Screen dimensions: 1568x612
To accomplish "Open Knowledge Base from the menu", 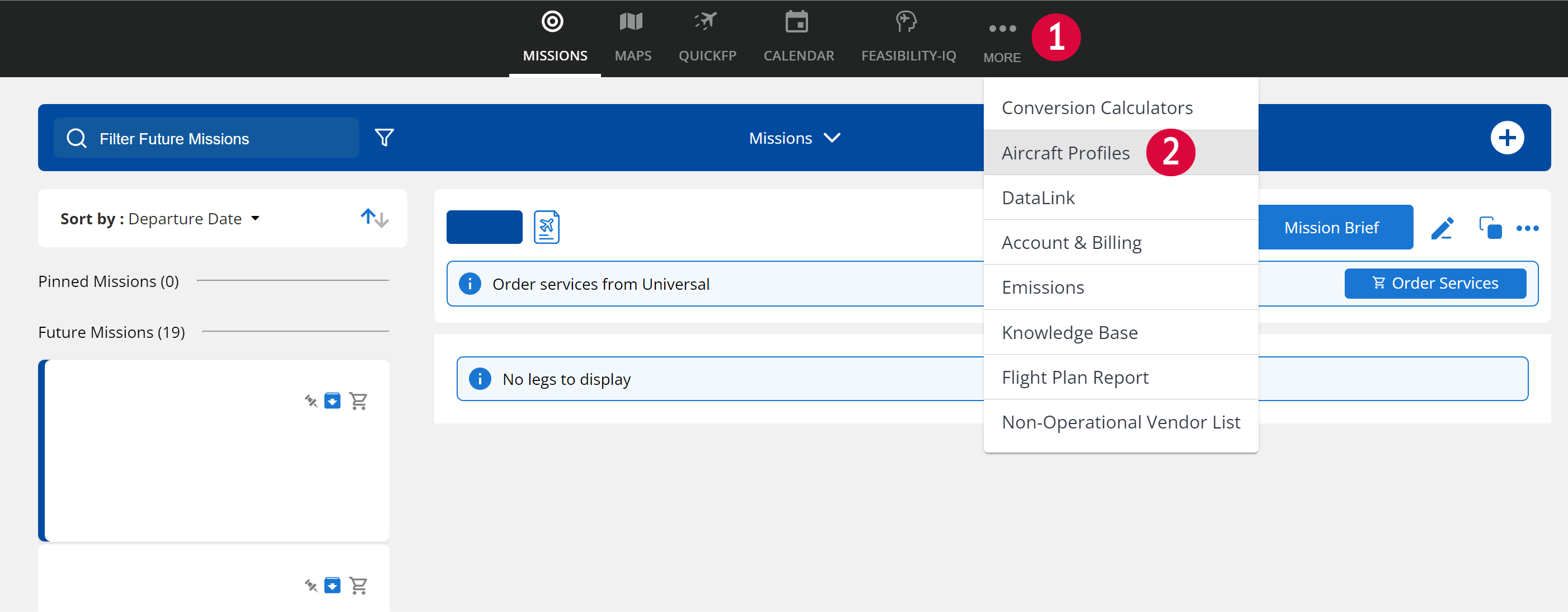I will [x=1121, y=333].
